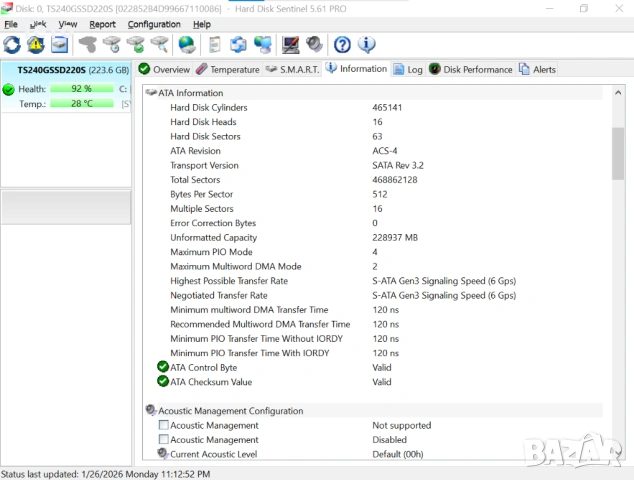Click the document report icon in toolbar
The height and width of the screenshot is (480, 634).
(214, 44)
